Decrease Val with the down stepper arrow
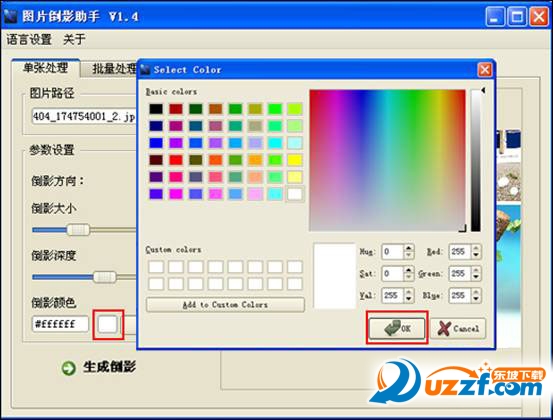Viewport: 553px width, 420px height. (408, 299)
